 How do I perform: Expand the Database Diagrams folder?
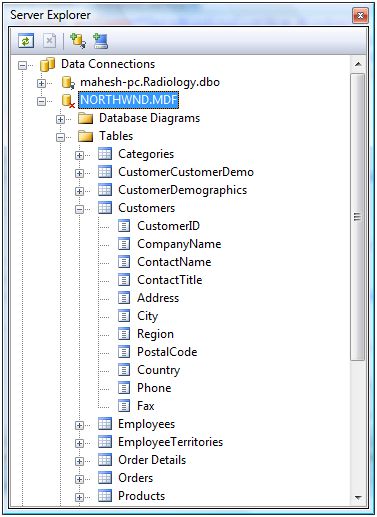pos(60,119)
